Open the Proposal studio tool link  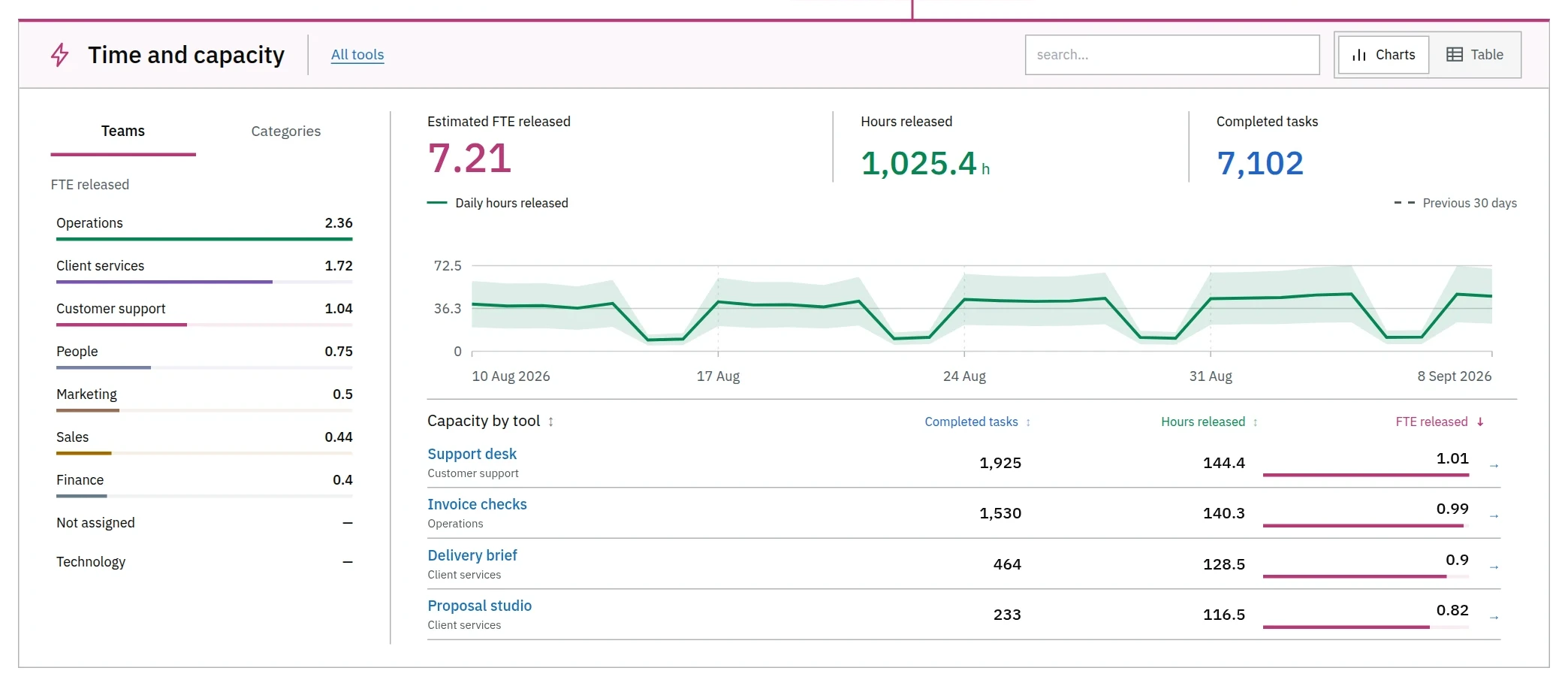(479, 606)
